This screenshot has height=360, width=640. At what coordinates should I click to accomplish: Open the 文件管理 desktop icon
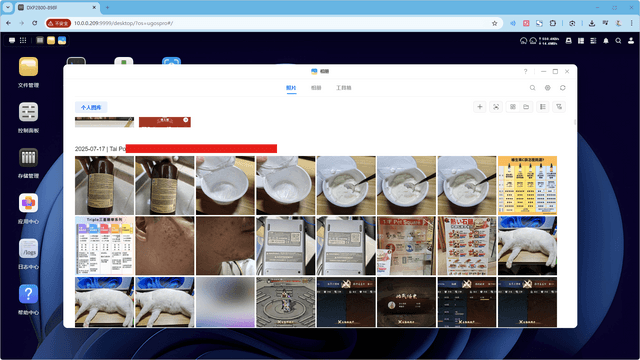(x=28, y=67)
